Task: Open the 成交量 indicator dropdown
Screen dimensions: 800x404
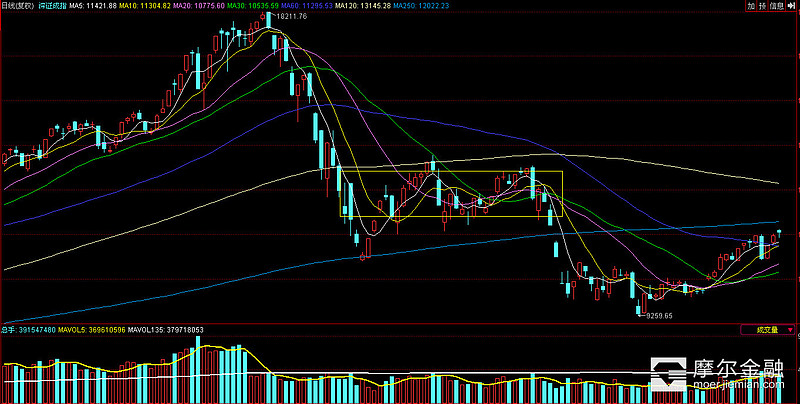Action: click(x=767, y=330)
